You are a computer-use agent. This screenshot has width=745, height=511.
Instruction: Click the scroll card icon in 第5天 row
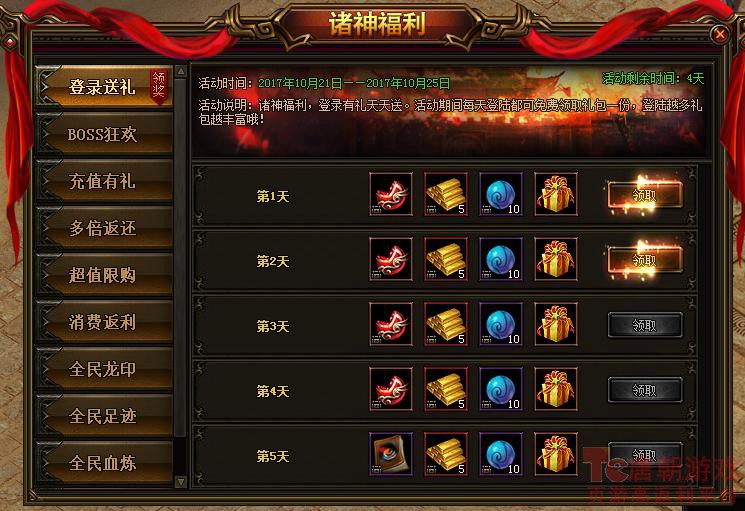pyautogui.click(x=391, y=454)
